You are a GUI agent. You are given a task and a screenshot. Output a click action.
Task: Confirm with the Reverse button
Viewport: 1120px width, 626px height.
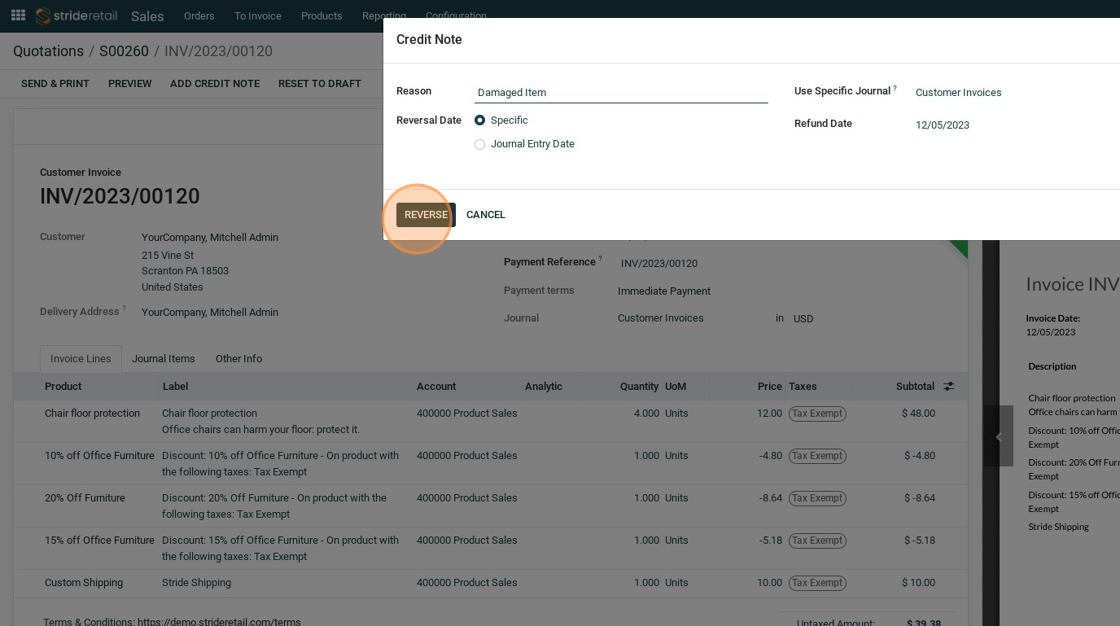(426, 214)
